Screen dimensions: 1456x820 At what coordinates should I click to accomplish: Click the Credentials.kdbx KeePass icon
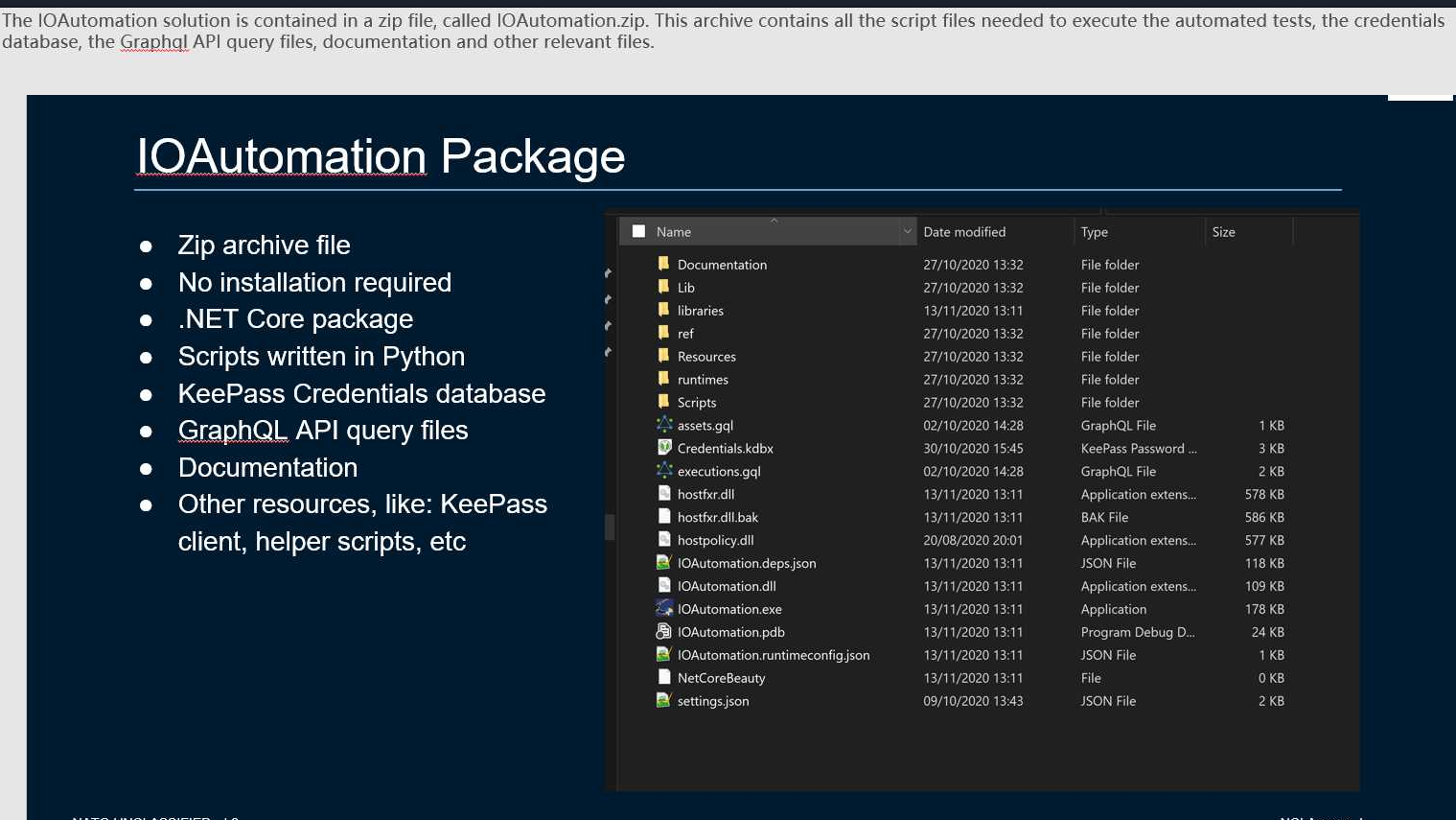tap(664, 447)
